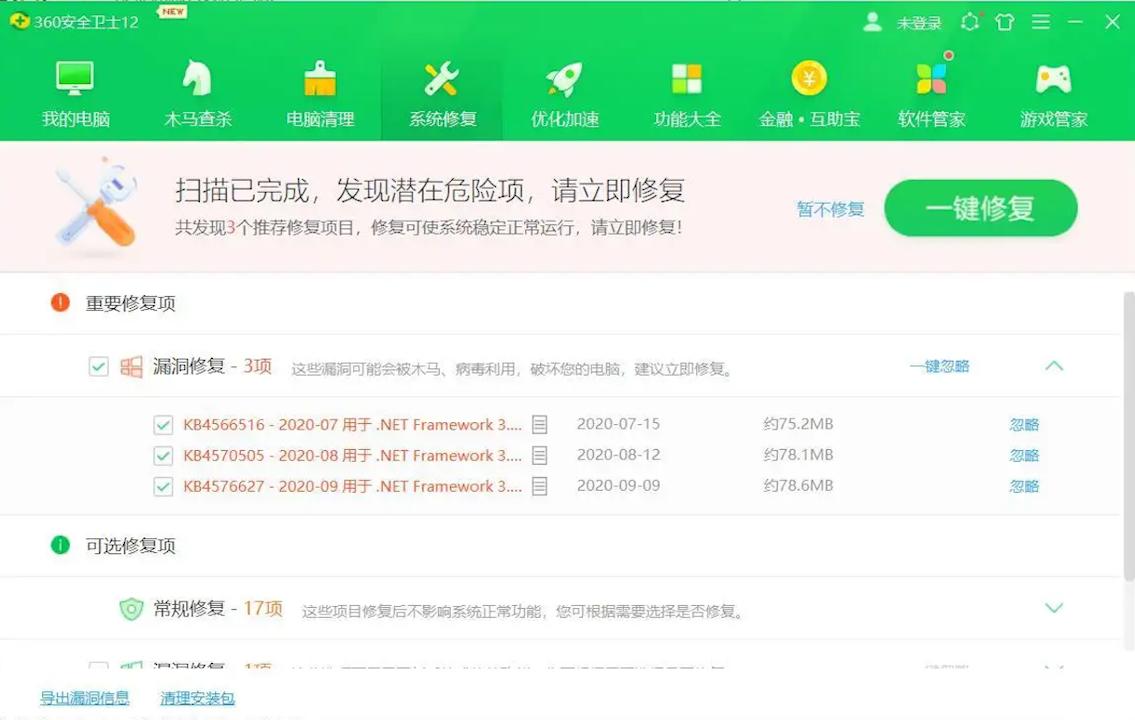The image size is (1135, 720).
Task: Collapse the 漏洞修复 vulnerability list
Action: coord(1055,366)
